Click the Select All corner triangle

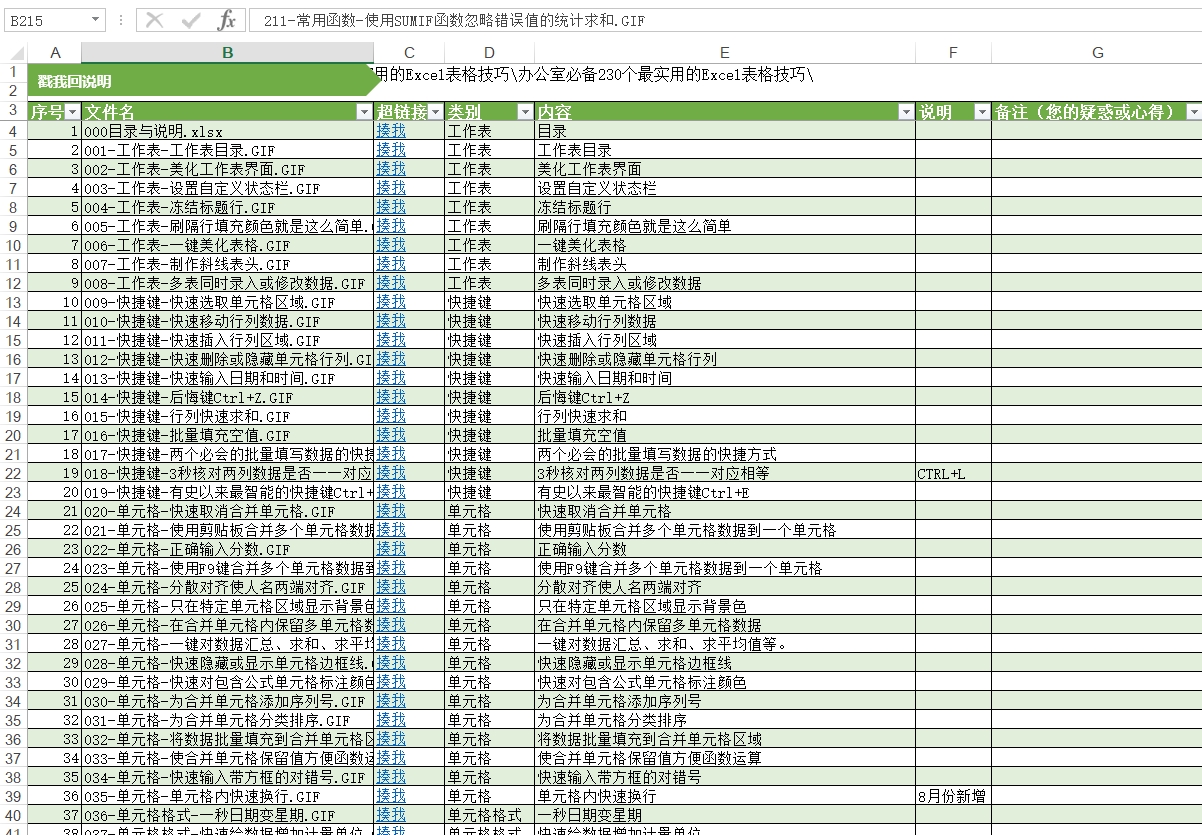click(x=14, y=53)
